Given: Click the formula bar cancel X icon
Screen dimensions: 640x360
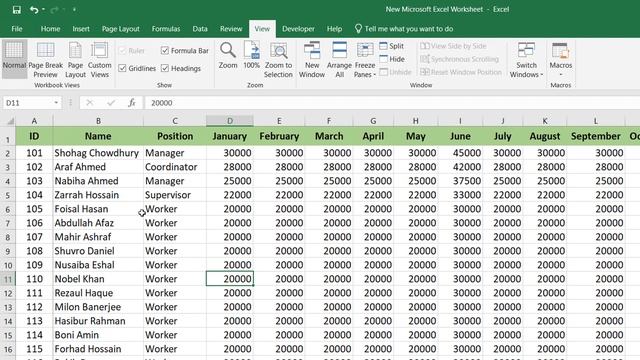Looking at the screenshot, I should tap(90, 103).
